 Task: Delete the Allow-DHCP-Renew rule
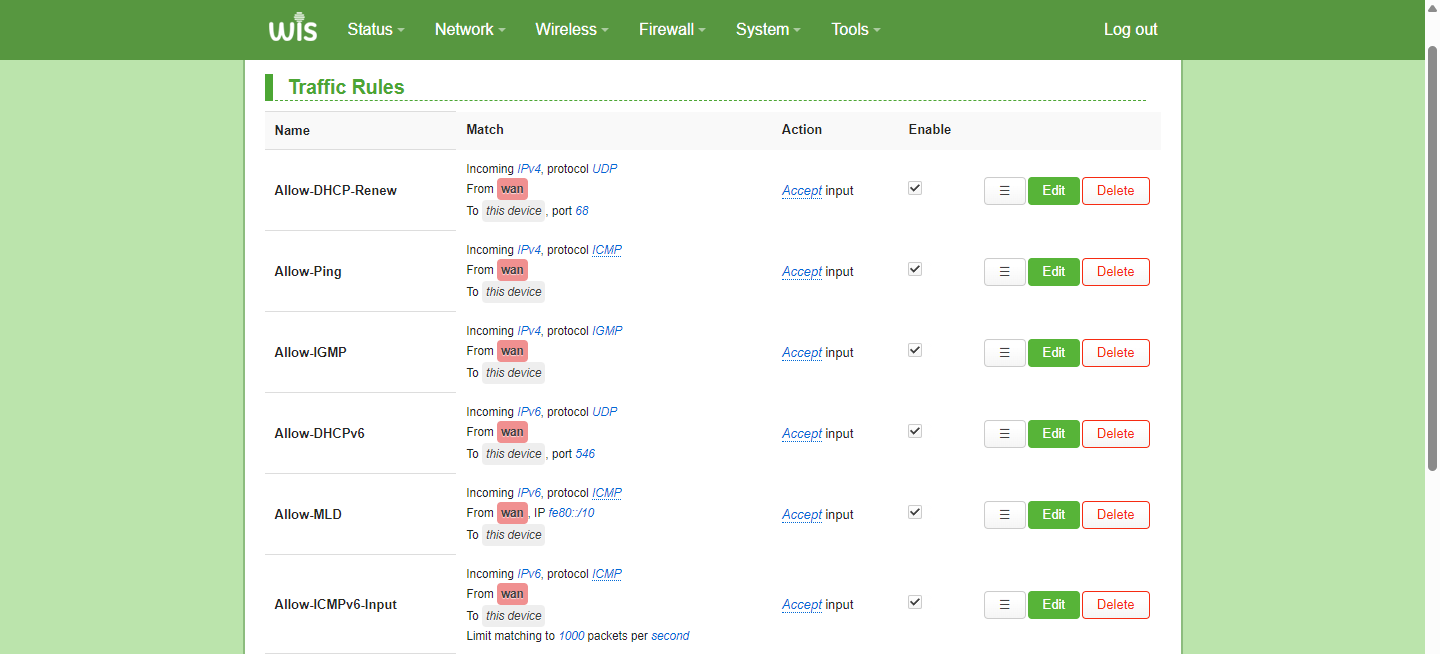click(1116, 191)
